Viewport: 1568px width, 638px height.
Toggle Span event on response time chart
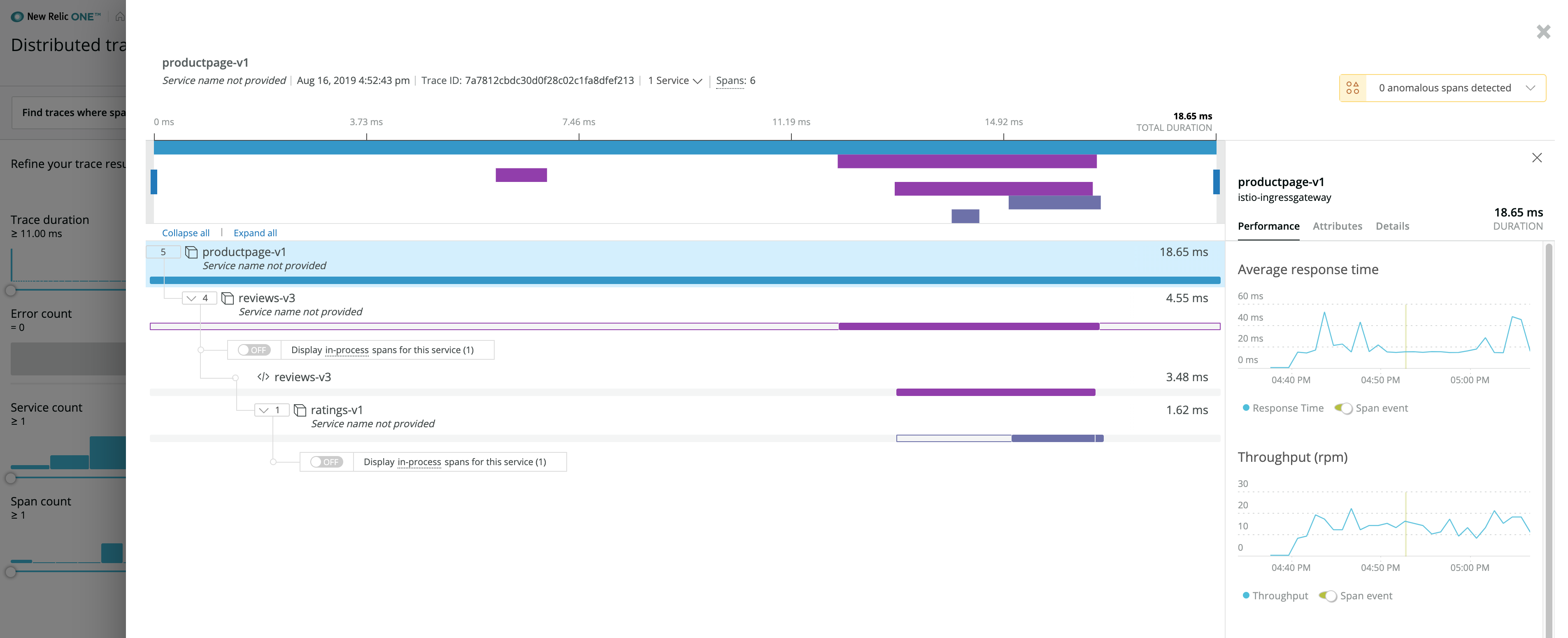[x=1343, y=408]
